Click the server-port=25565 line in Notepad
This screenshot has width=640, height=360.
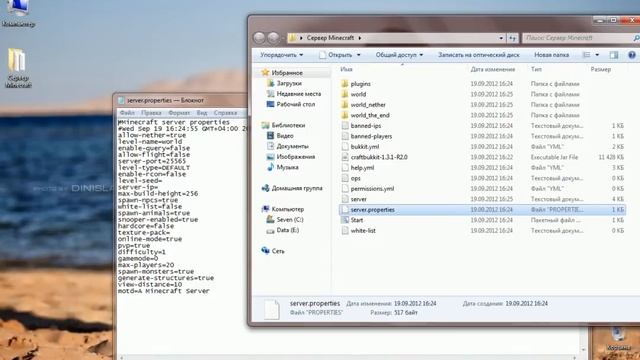152,161
